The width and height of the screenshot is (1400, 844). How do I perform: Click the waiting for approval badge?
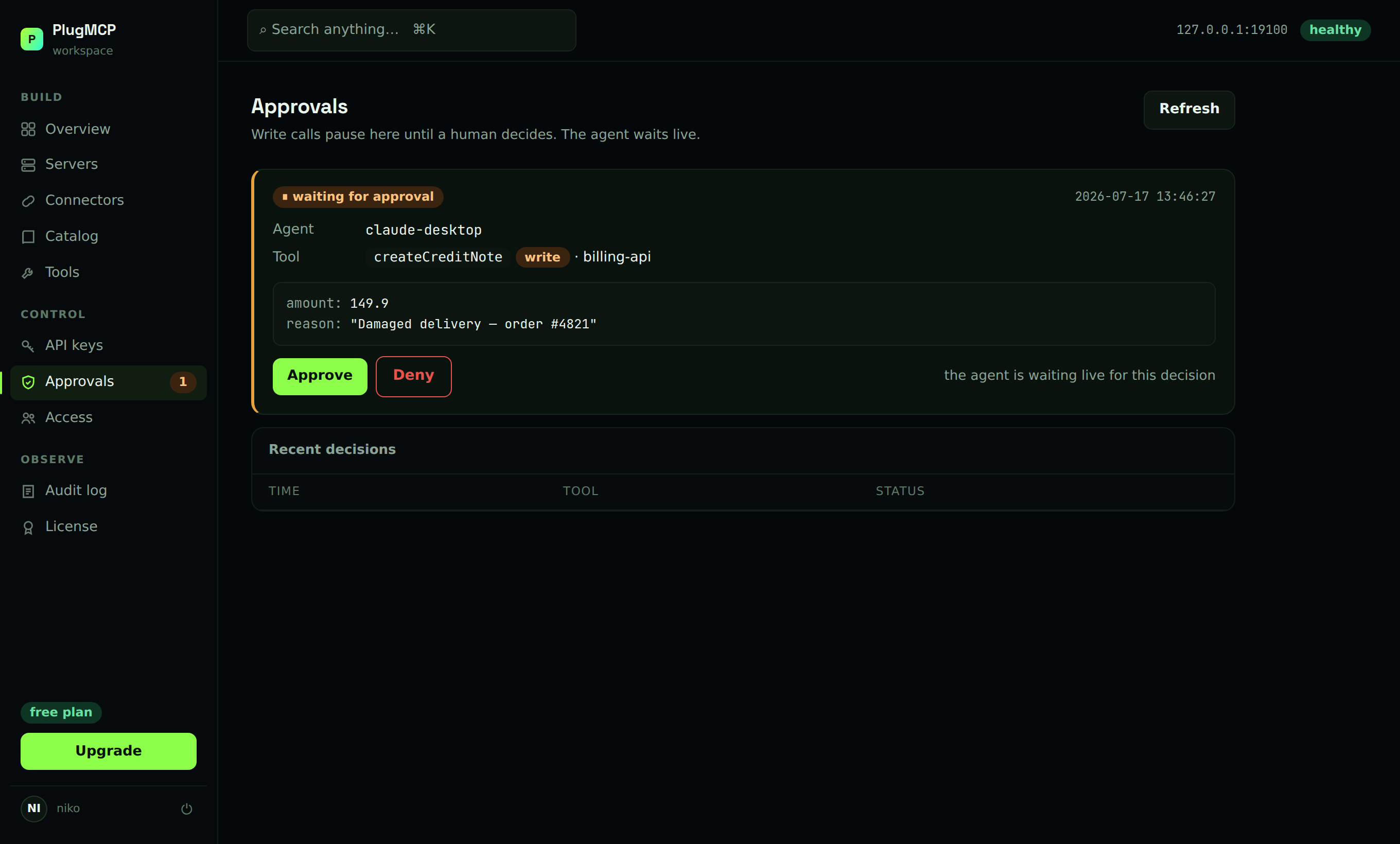pyautogui.click(x=358, y=197)
